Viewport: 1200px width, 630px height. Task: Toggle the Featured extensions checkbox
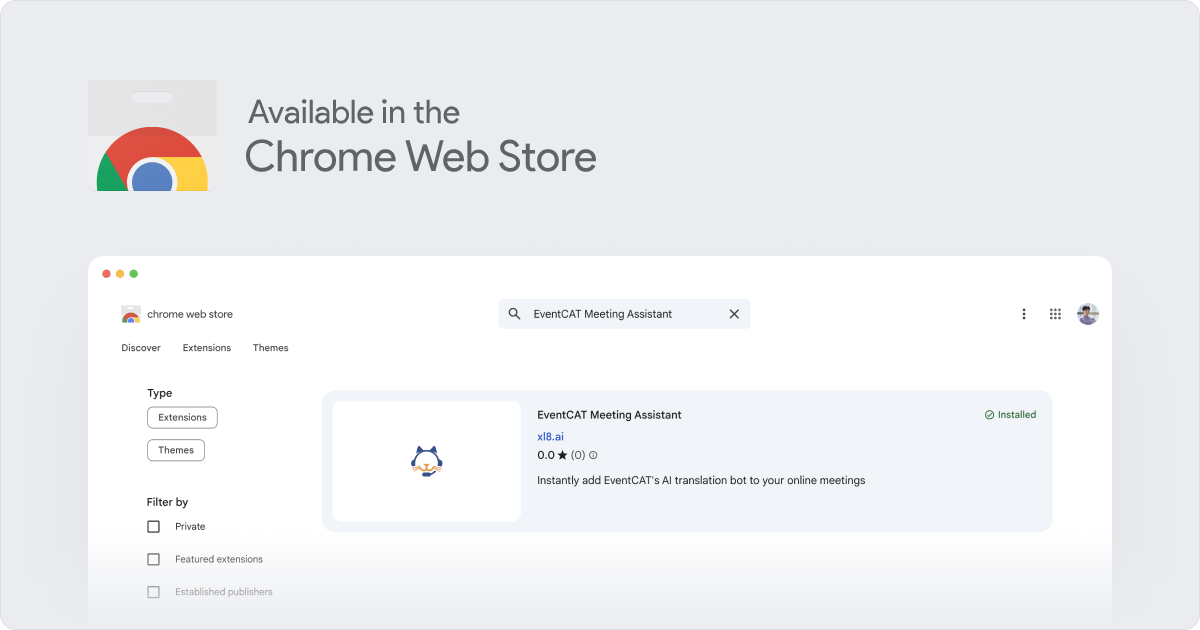point(153,559)
